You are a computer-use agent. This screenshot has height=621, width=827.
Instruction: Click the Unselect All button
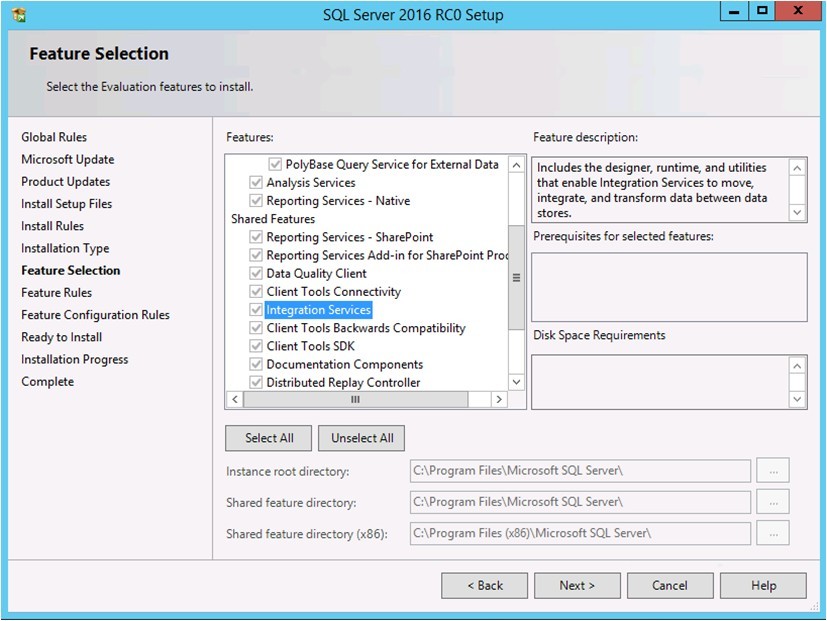(x=361, y=438)
